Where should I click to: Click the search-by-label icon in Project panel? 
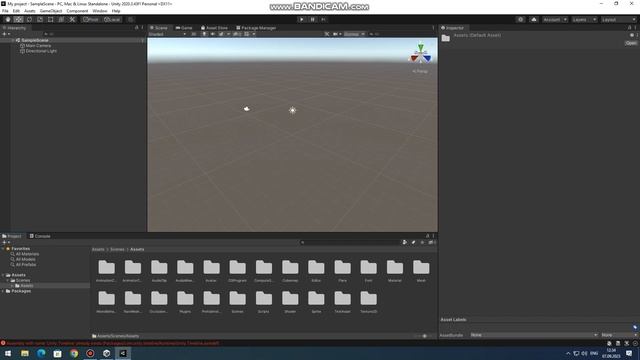click(413, 242)
